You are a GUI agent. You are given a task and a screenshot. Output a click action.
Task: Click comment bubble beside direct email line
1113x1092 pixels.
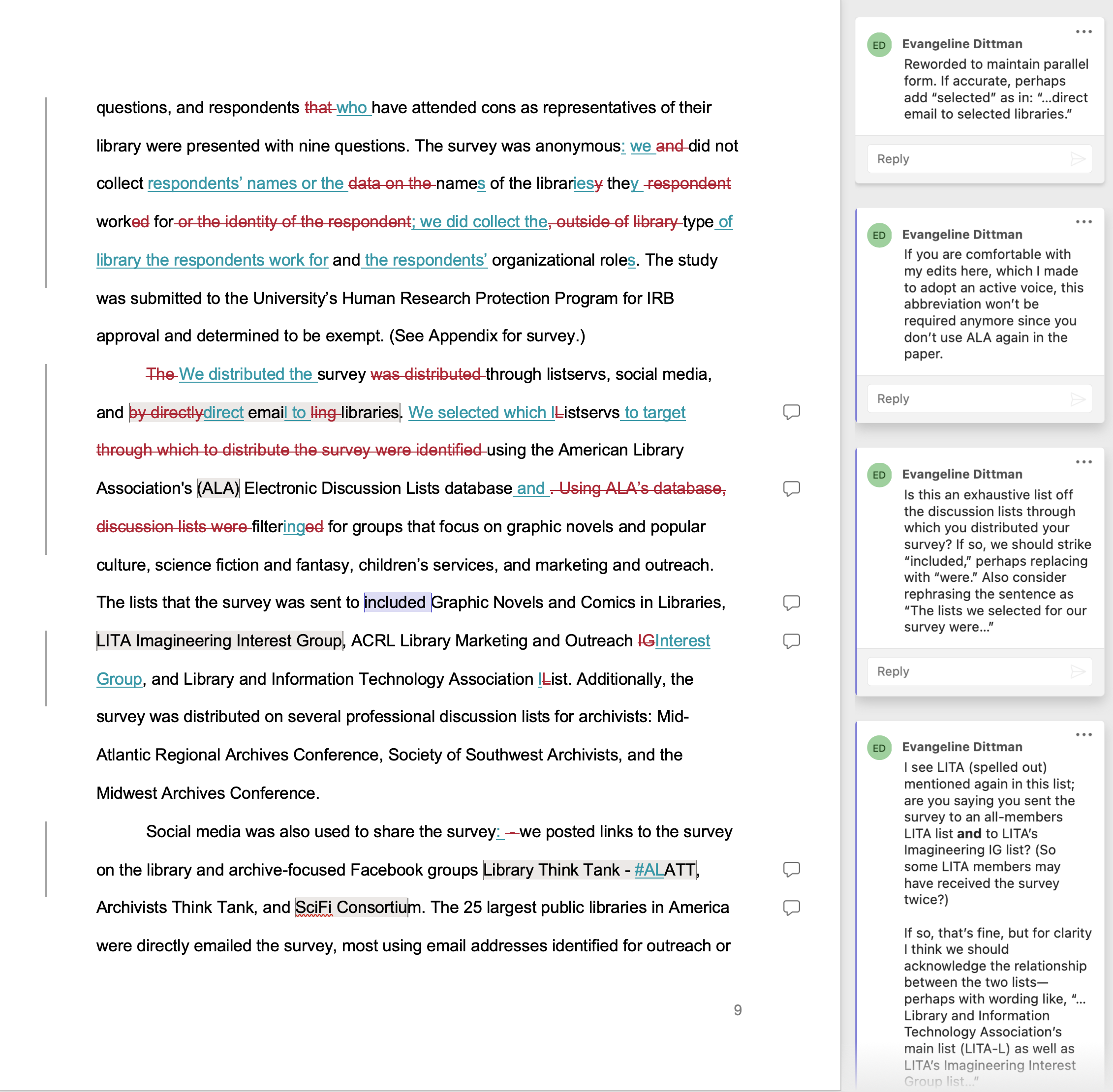791,412
